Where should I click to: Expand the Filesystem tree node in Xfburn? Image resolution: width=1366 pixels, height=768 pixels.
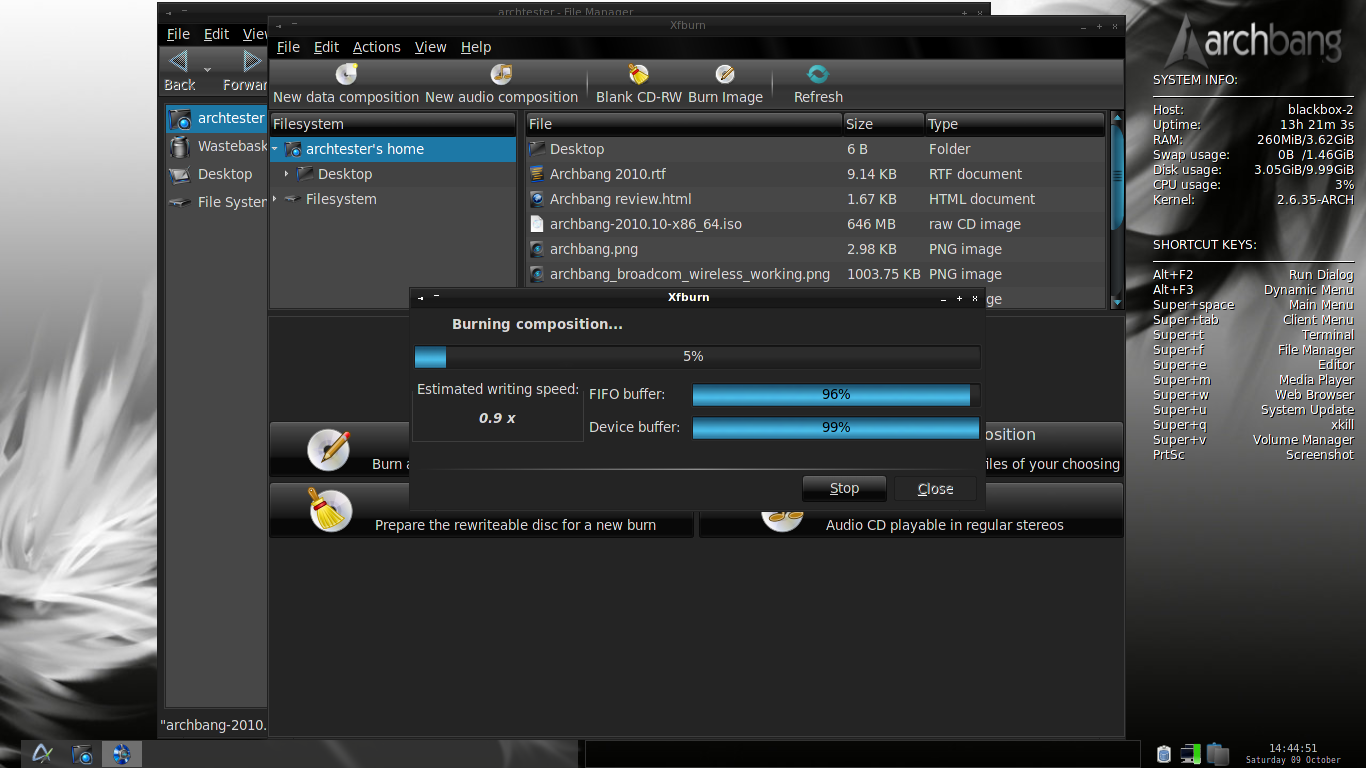point(275,199)
